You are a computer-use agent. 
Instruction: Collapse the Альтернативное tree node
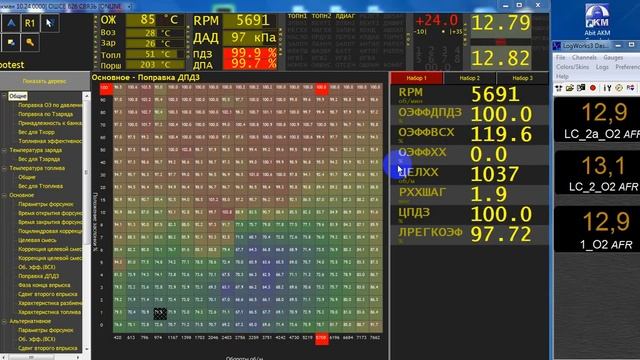[x=4, y=321]
